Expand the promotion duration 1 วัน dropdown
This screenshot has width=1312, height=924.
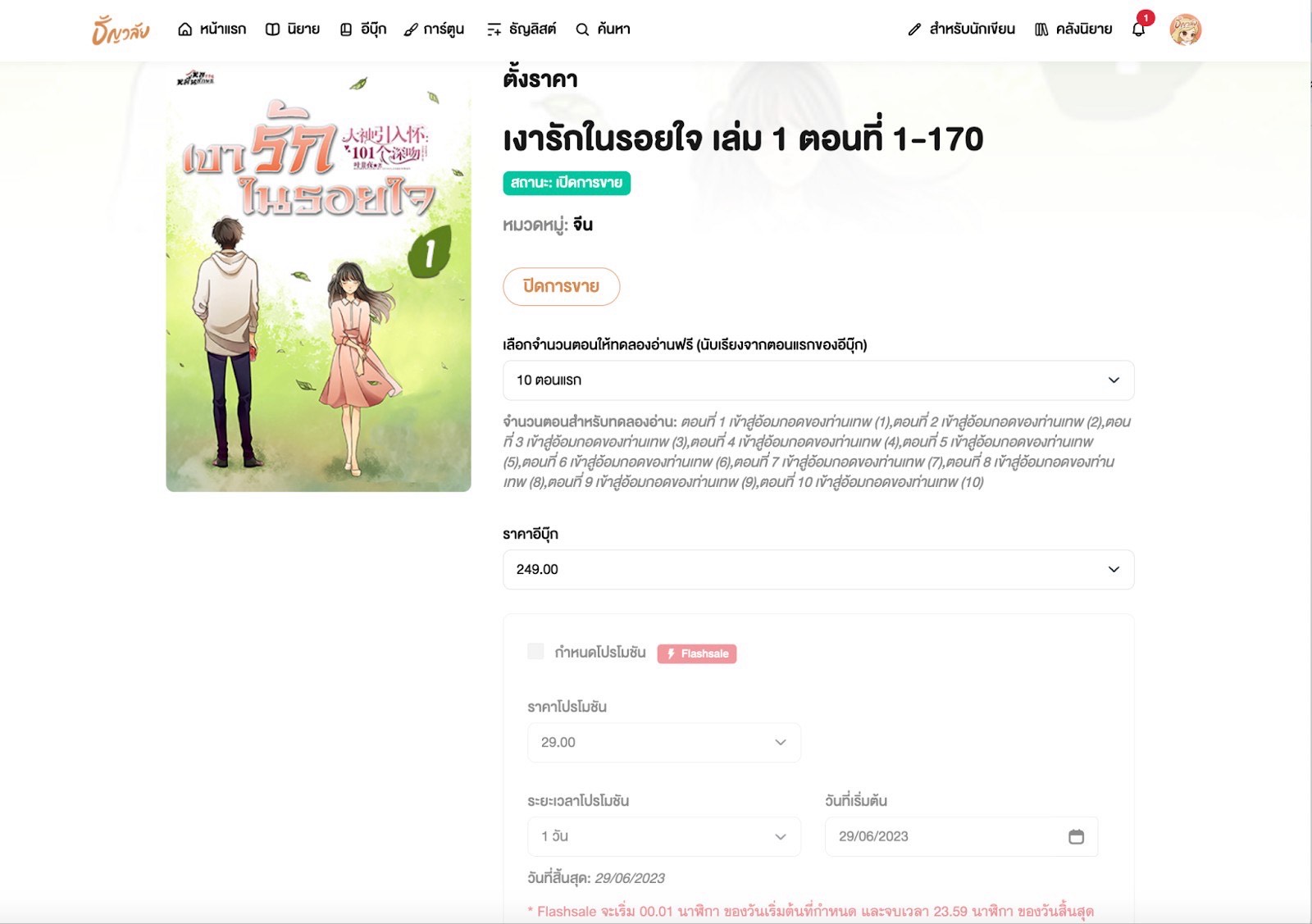664,837
